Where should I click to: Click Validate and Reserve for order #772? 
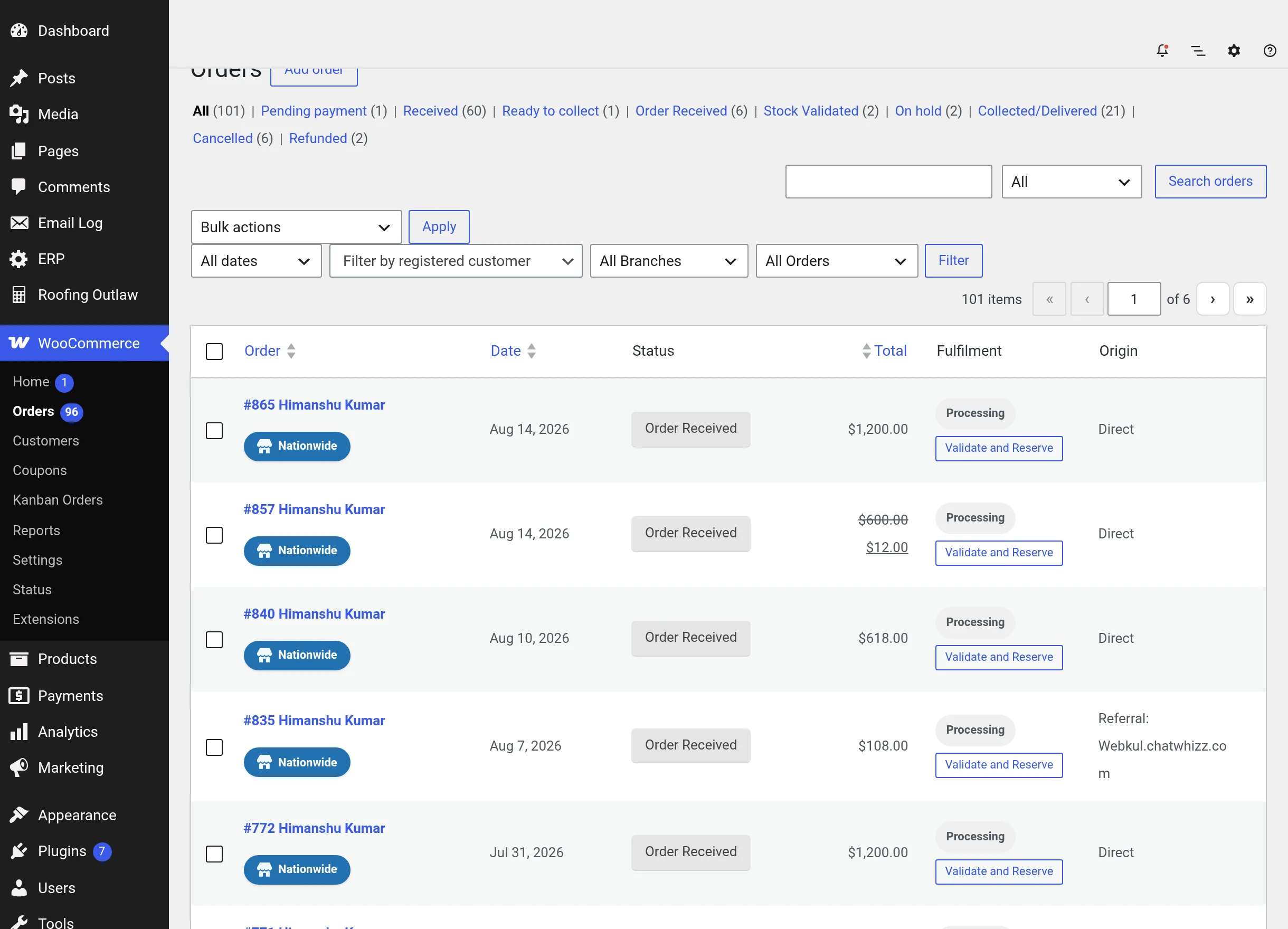tap(999, 871)
